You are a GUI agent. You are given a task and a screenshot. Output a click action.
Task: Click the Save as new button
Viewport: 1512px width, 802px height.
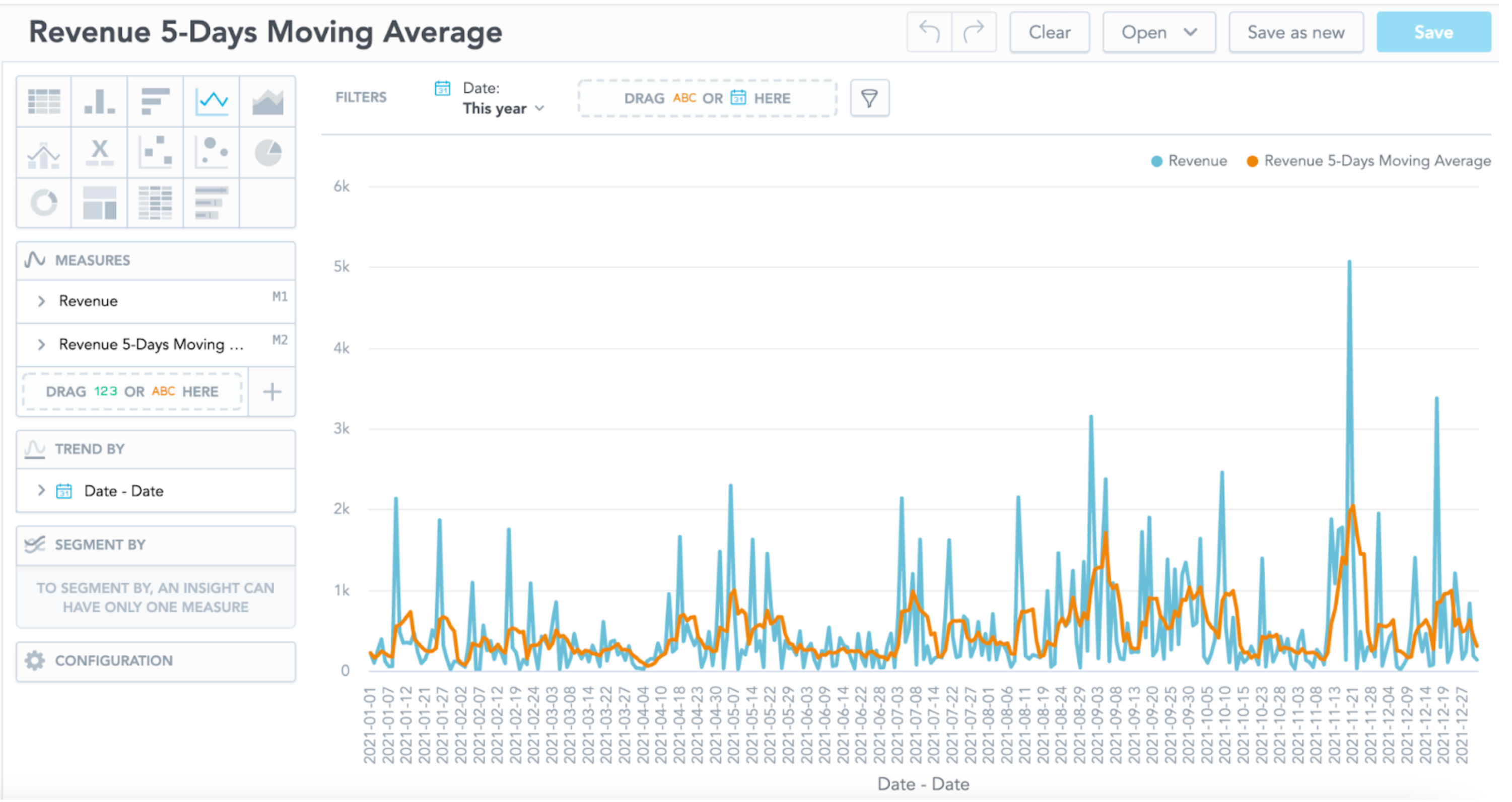pyautogui.click(x=1296, y=32)
